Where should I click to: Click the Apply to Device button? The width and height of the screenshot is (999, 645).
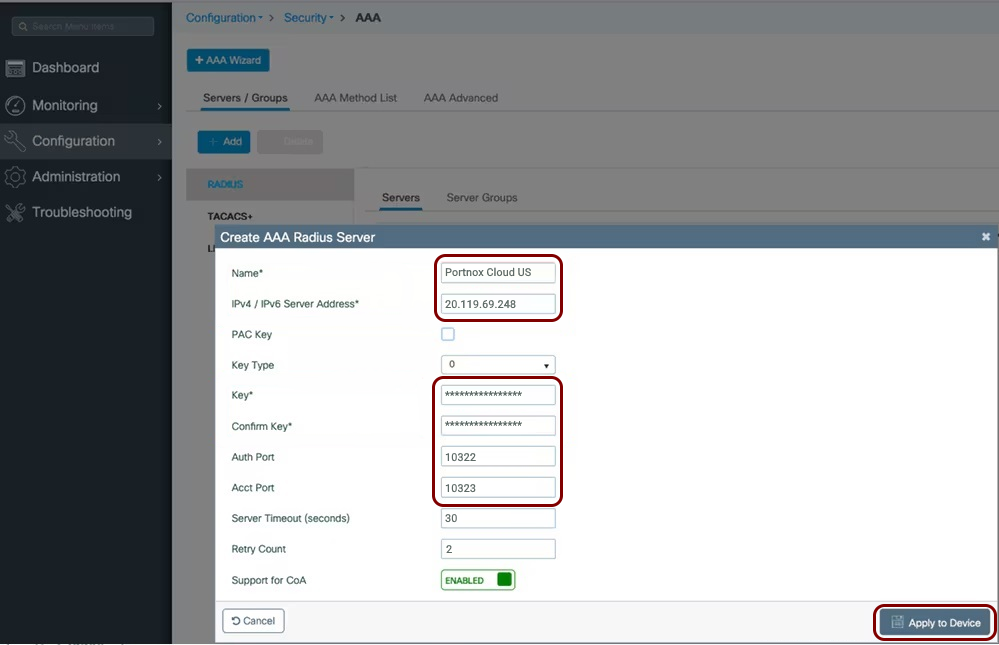pyautogui.click(x=935, y=622)
